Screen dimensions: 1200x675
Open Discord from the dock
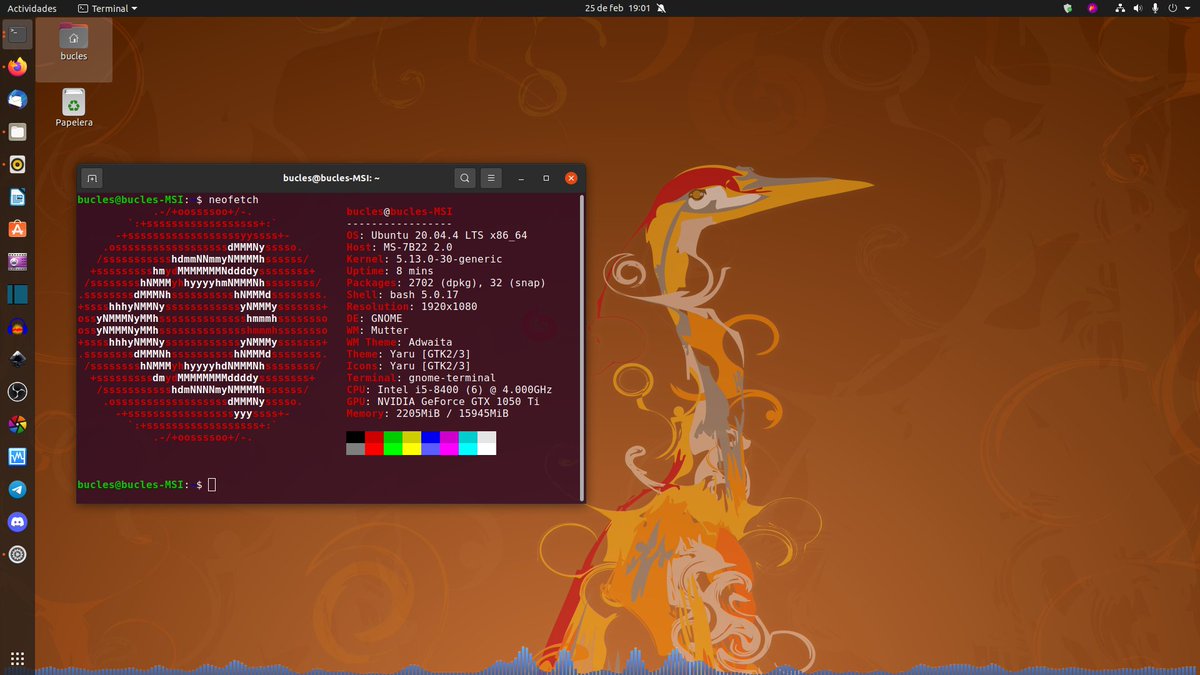tap(18, 522)
